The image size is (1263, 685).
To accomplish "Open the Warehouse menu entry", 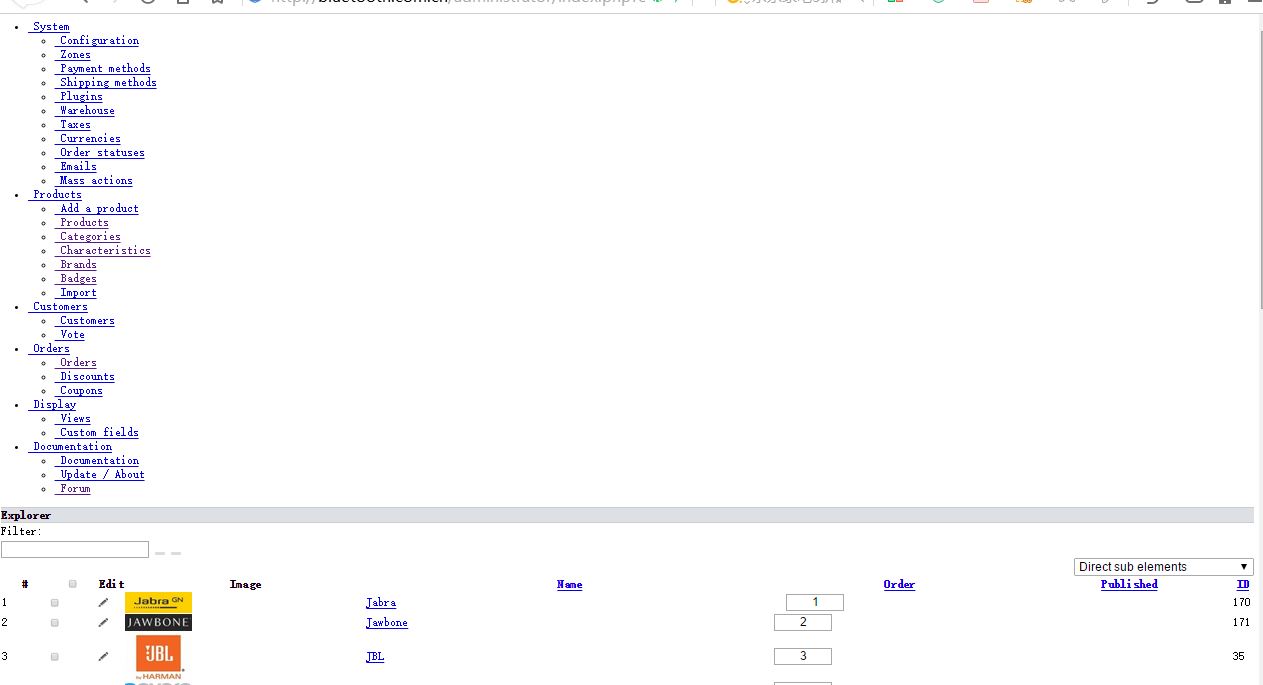I will 85,111.
